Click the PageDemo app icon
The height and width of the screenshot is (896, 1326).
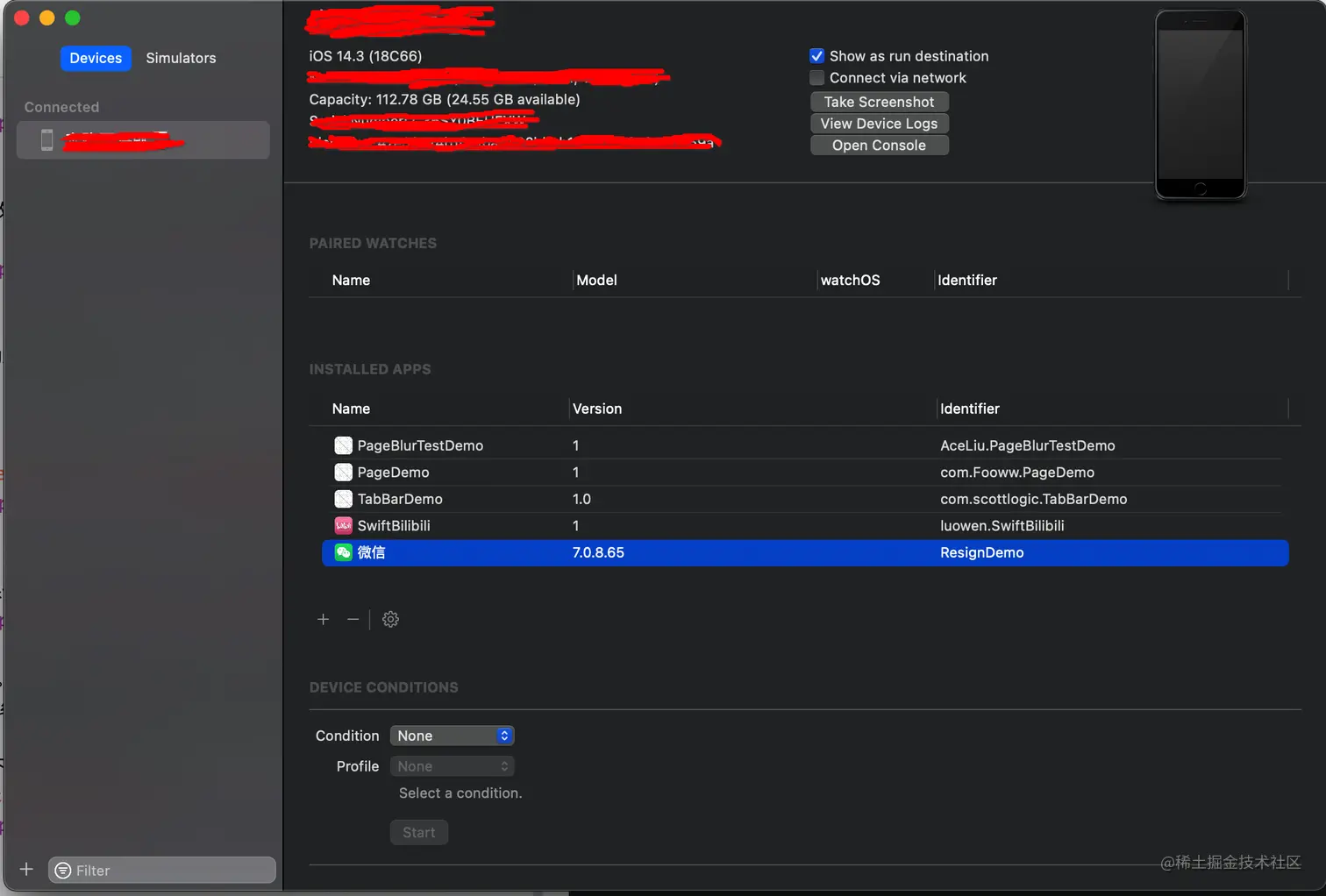click(x=343, y=473)
